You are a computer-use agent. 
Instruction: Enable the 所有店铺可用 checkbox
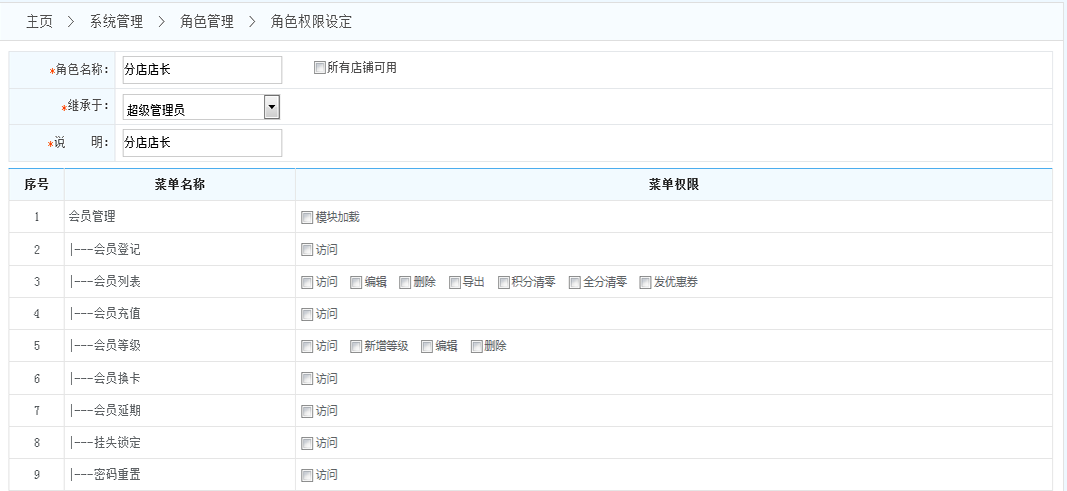tap(320, 68)
